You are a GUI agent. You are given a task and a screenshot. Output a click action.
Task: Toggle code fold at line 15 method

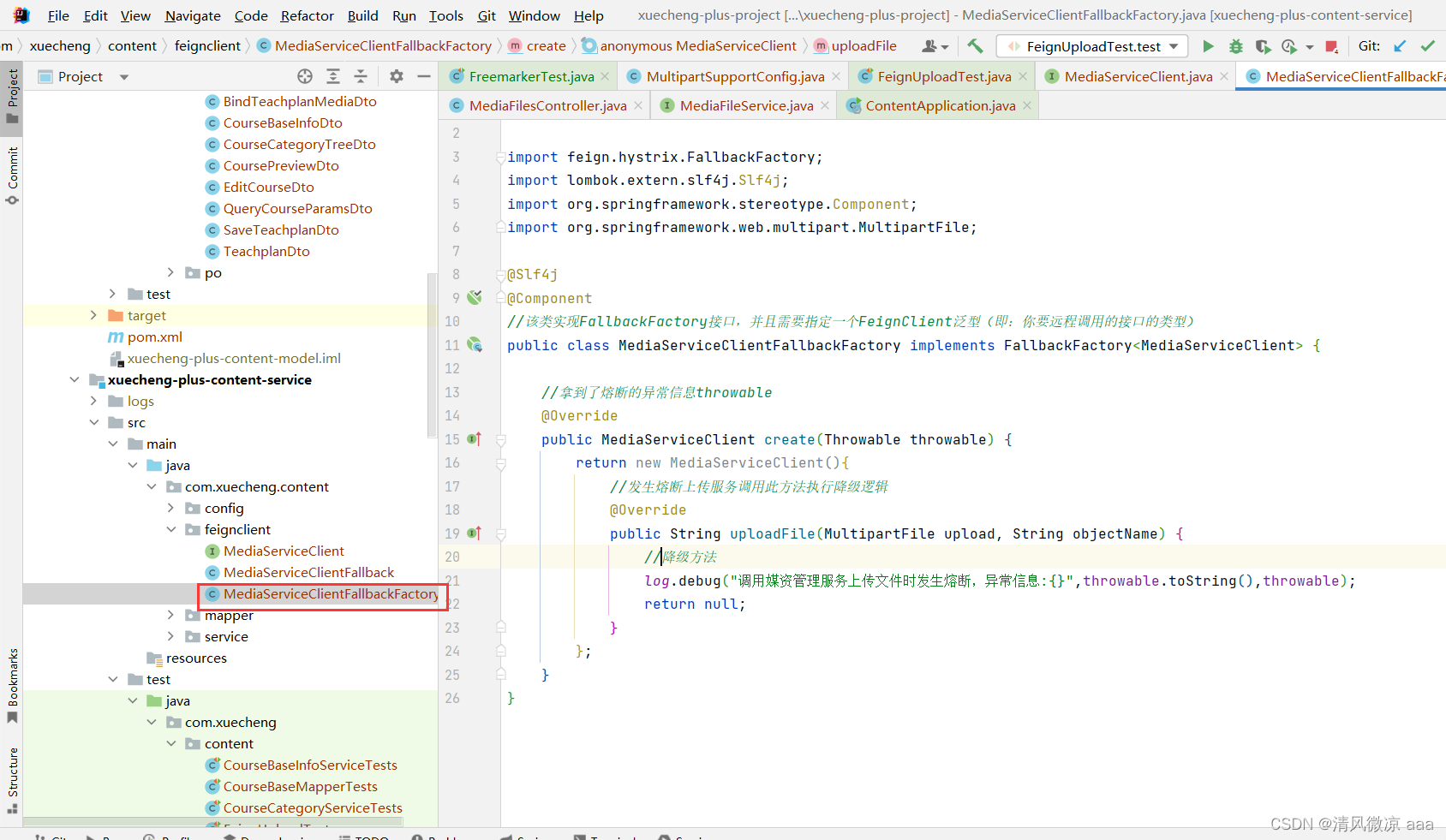(x=501, y=439)
